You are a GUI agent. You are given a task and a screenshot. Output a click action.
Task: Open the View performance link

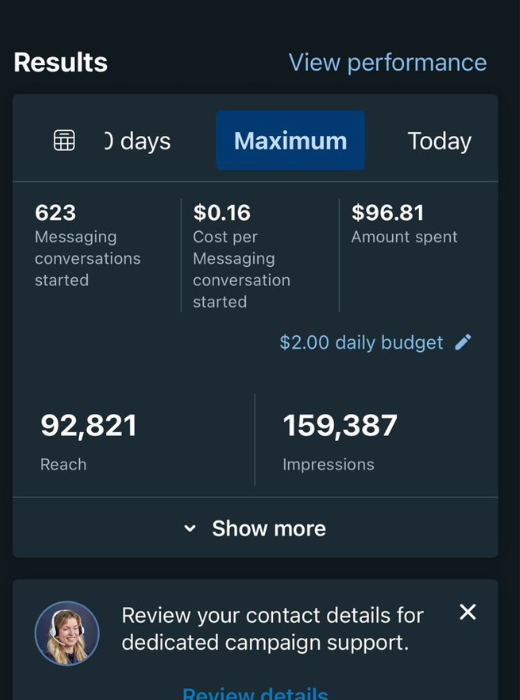click(x=388, y=62)
